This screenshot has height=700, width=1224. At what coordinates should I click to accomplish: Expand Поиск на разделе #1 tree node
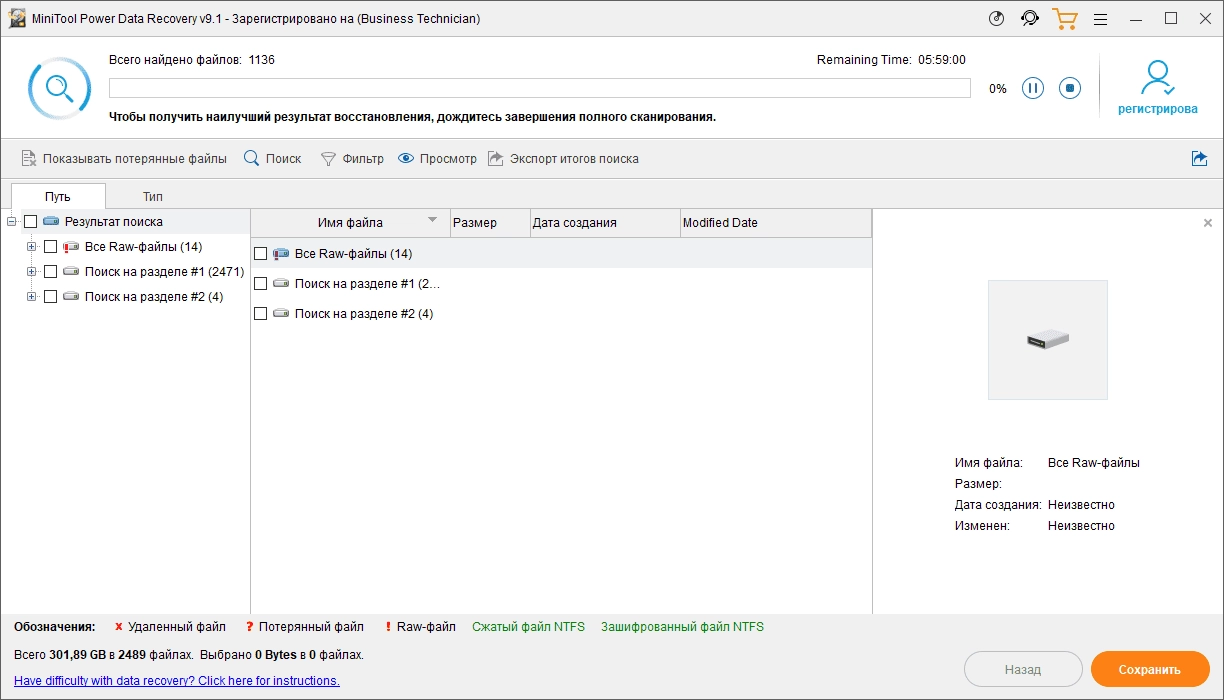pyautogui.click(x=32, y=271)
